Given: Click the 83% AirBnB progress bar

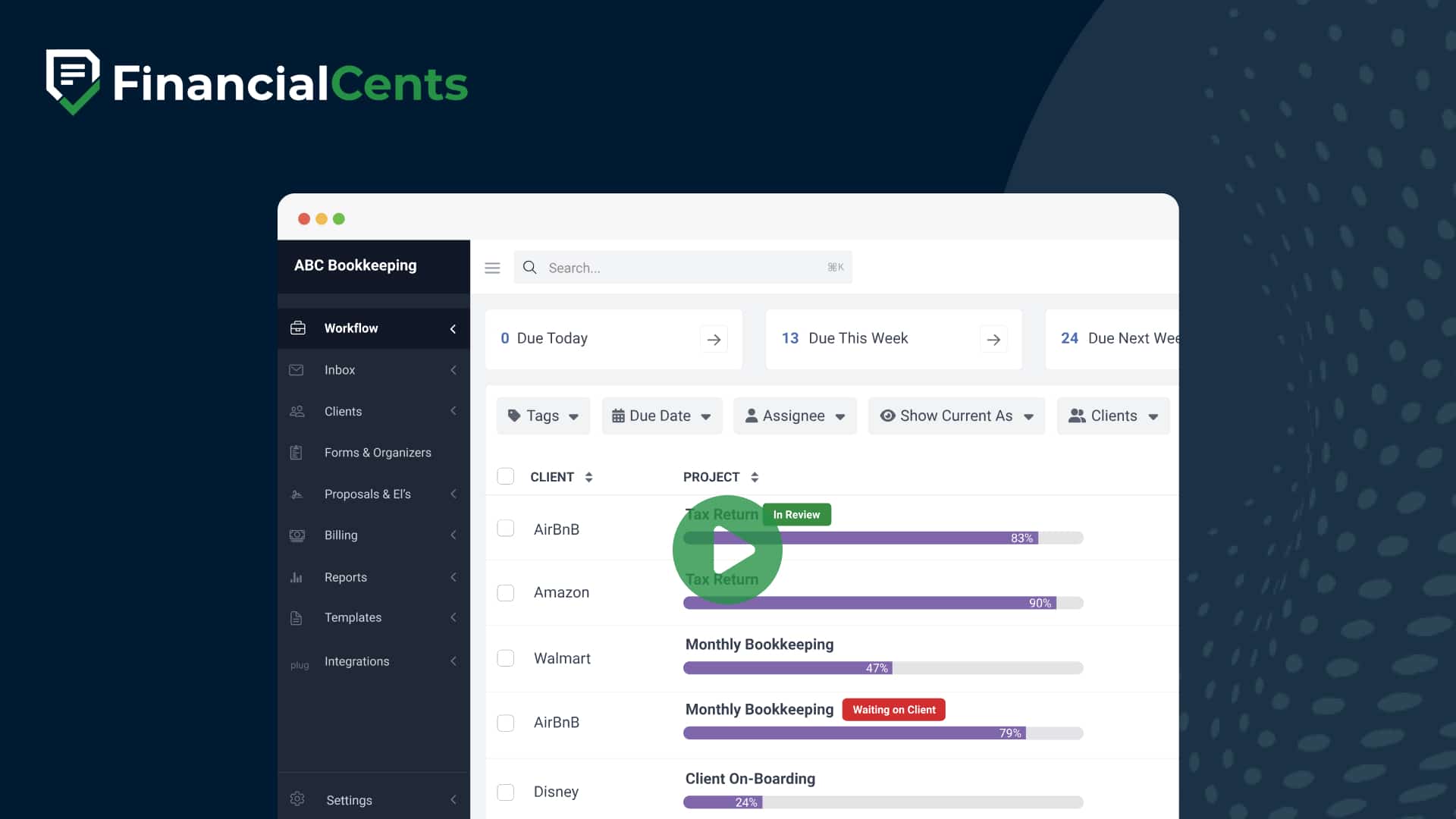Looking at the screenshot, I should 883,538.
